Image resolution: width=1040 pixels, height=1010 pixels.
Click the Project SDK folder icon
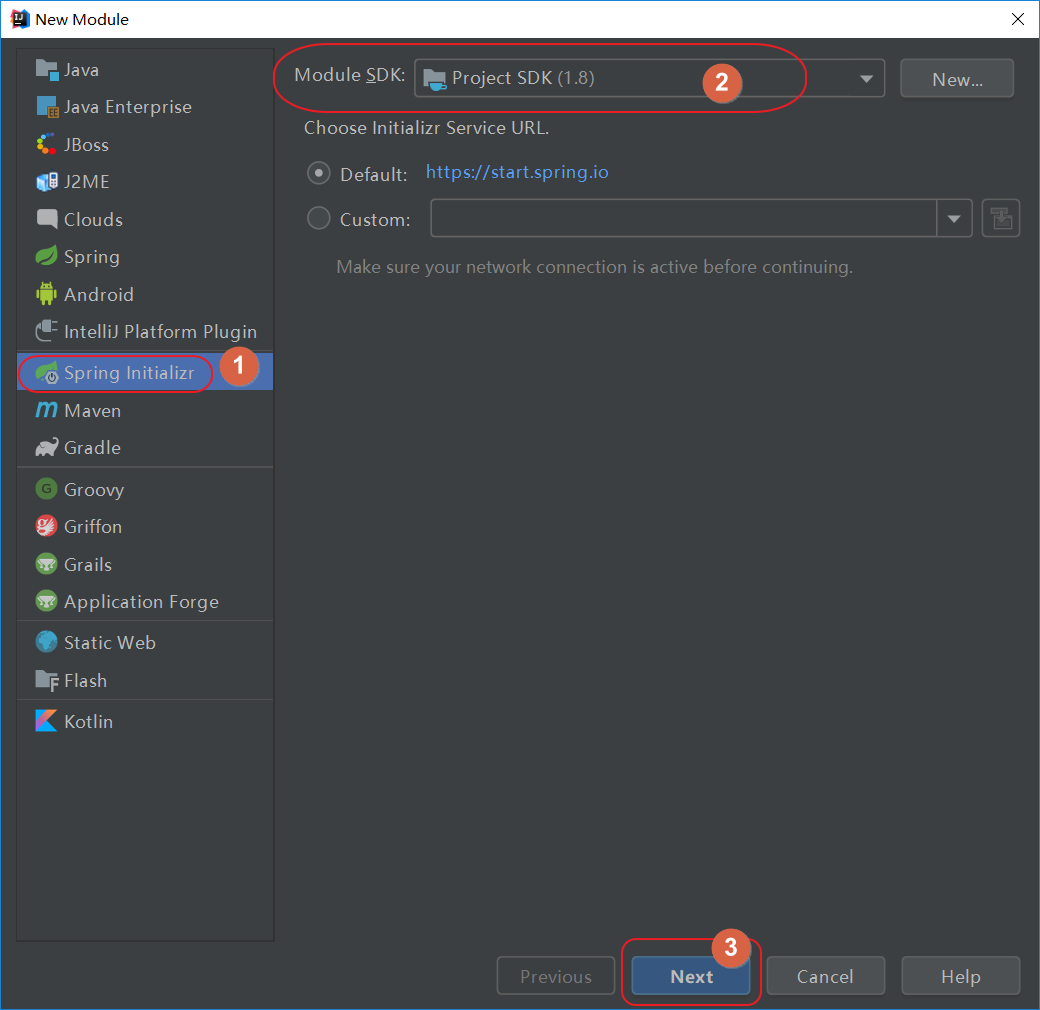434,79
